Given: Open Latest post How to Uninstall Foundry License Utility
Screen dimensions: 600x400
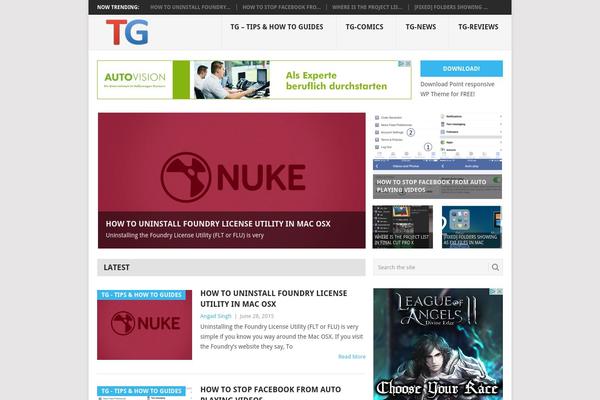Looking at the screenshot, I should (274, 299).
